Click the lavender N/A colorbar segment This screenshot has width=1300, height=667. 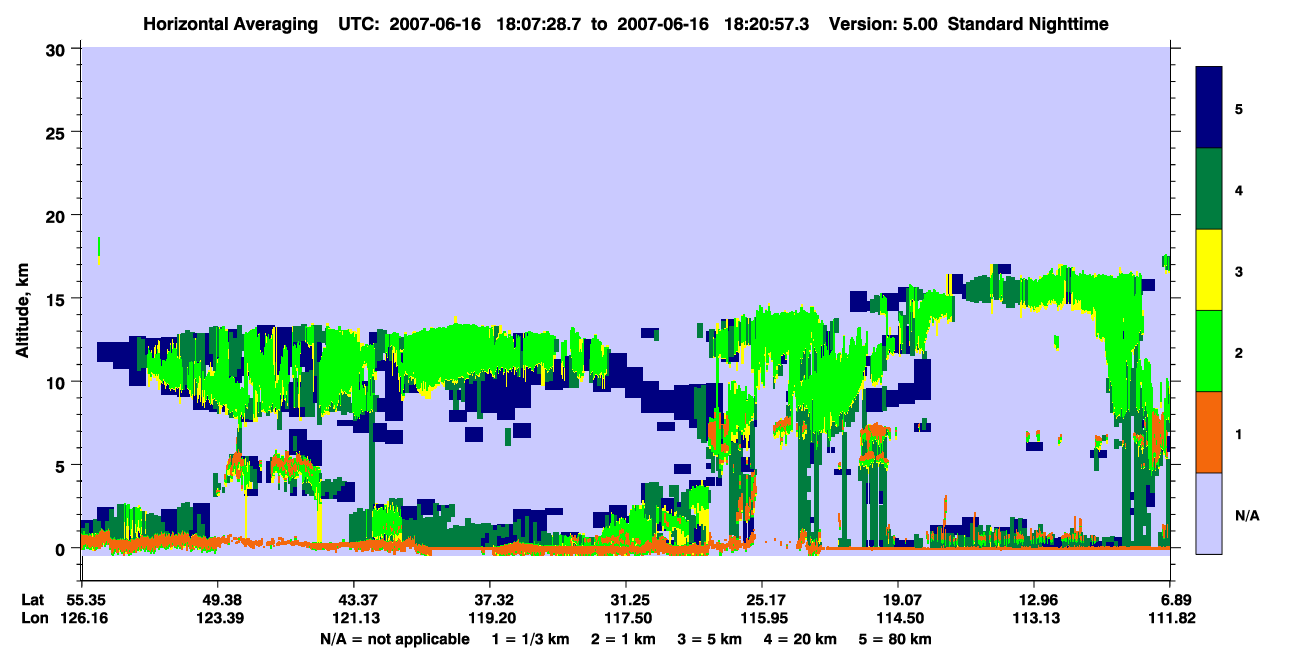point(1209,513)
